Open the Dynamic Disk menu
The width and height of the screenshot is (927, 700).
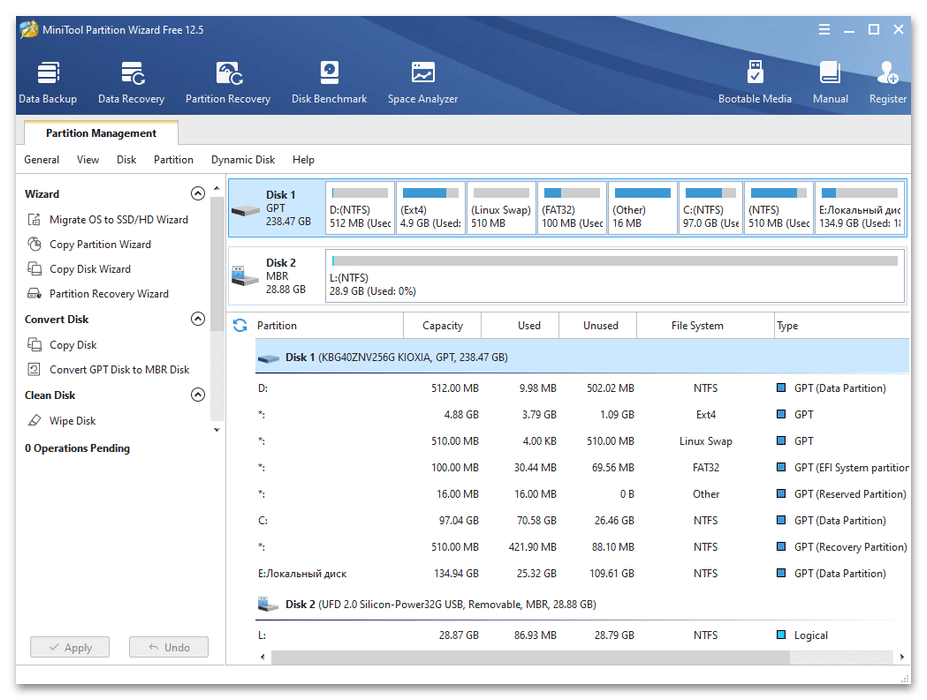coord(243,160)
